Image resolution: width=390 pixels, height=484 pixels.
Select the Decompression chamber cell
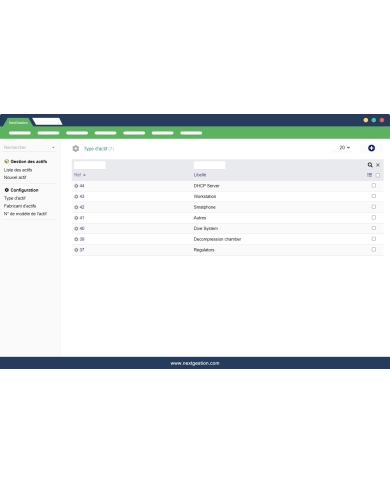point(217,239)
